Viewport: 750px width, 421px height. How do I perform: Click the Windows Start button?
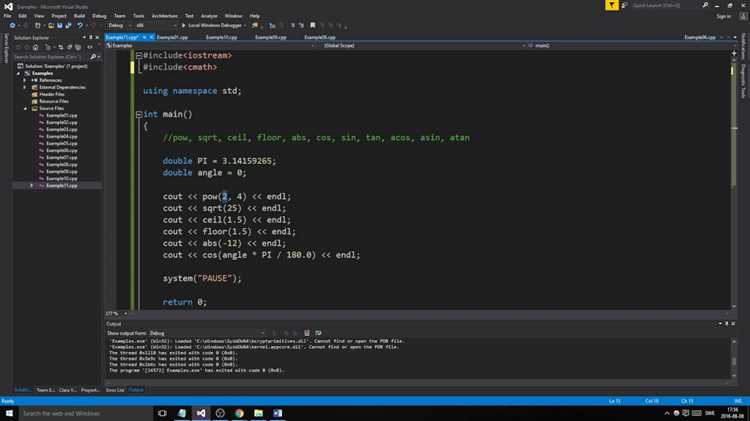(9, 413)
